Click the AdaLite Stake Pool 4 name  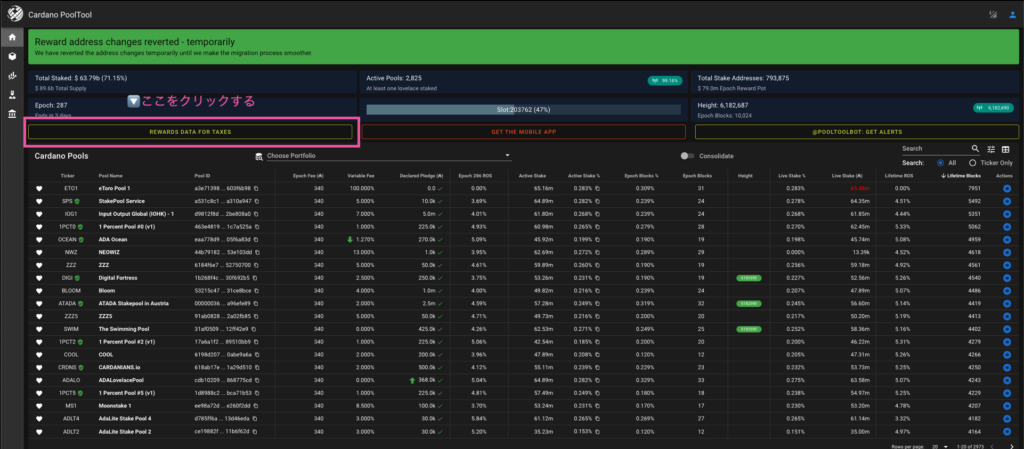pyautogui.click(x=125, y=419)
